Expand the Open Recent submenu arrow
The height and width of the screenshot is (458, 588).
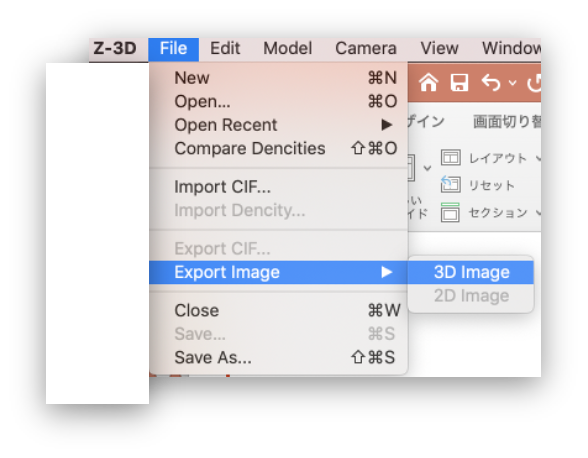coord(387,125)
